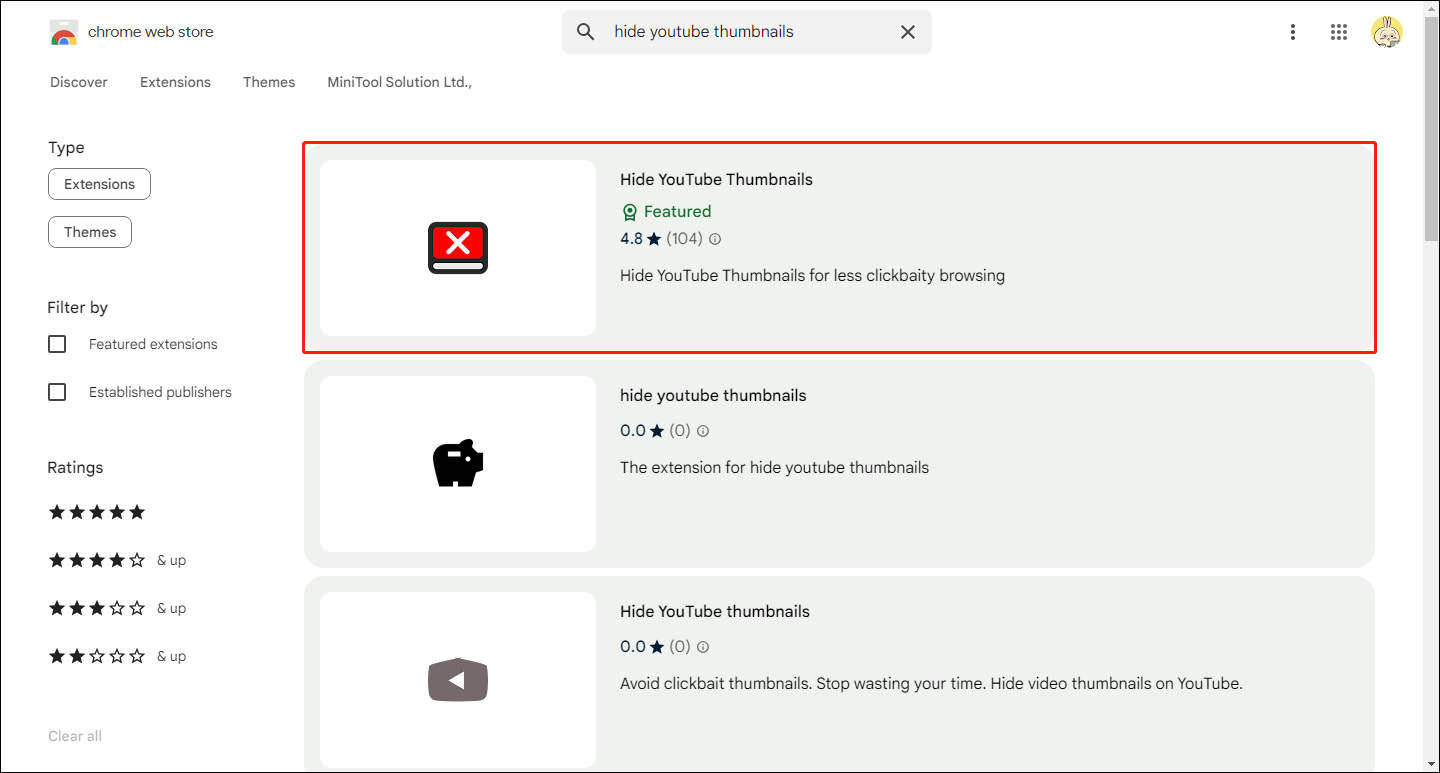This screenshot has height=773, width=1440.
Task: Clear the search with the X icon
Action: pyautogui.click(x=908, y=32)
